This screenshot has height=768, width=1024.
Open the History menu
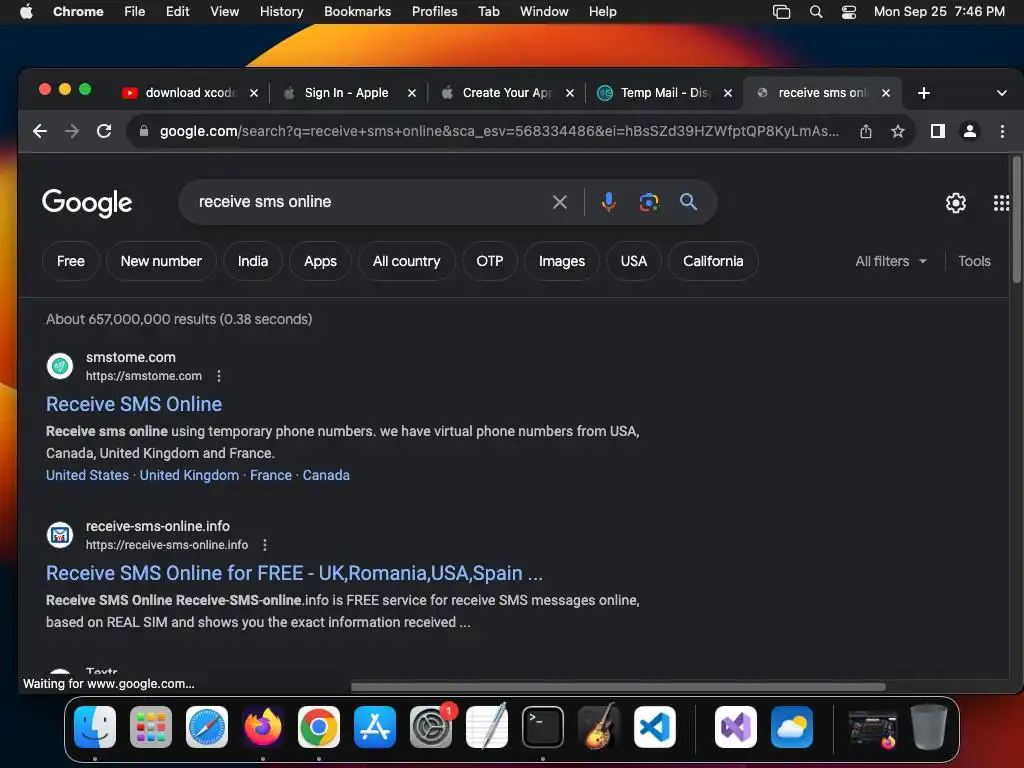281,12
